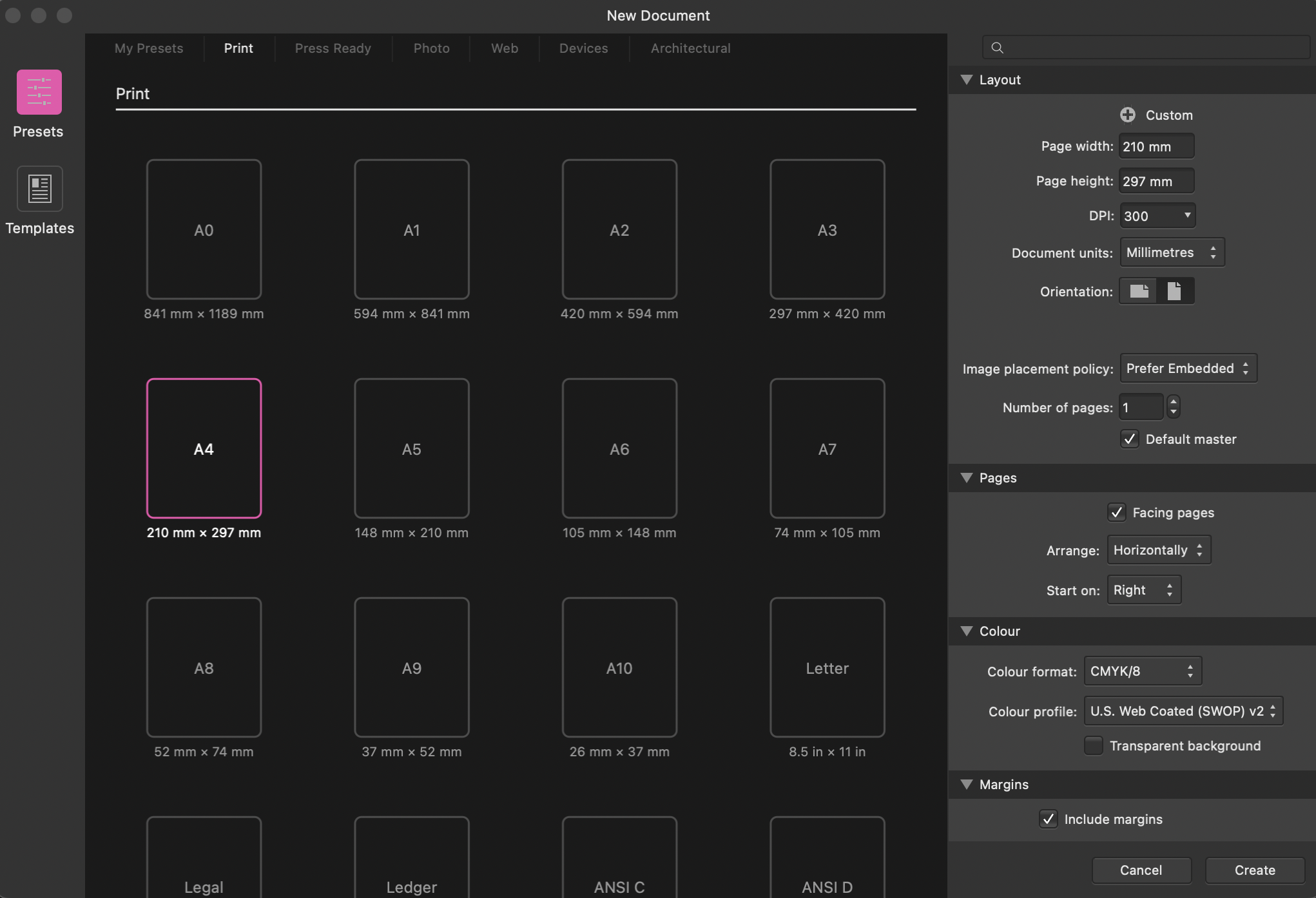The height and width of the screenshot is (898, 1316).
Task: Increase Number of pages using stepper
Action: (1173, 403)
